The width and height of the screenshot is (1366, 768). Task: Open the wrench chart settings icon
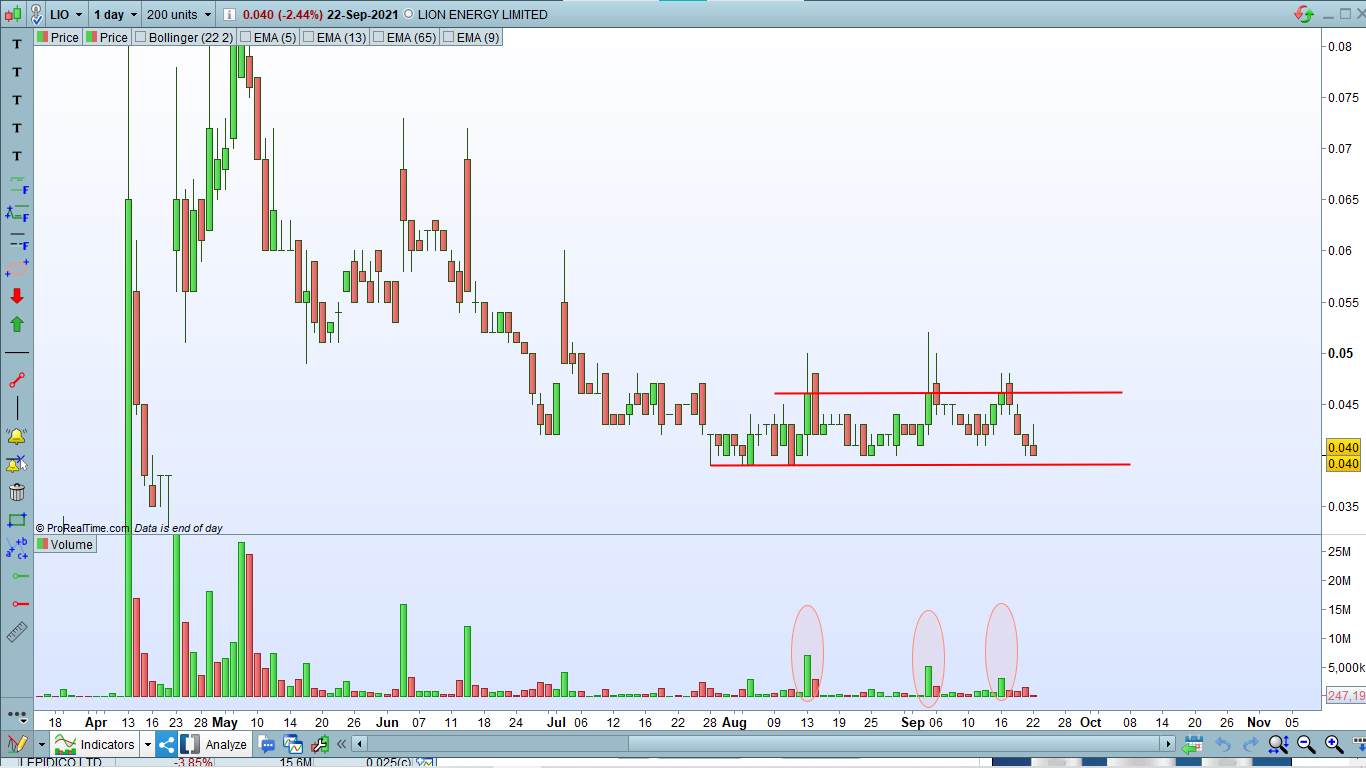point(320,744)
